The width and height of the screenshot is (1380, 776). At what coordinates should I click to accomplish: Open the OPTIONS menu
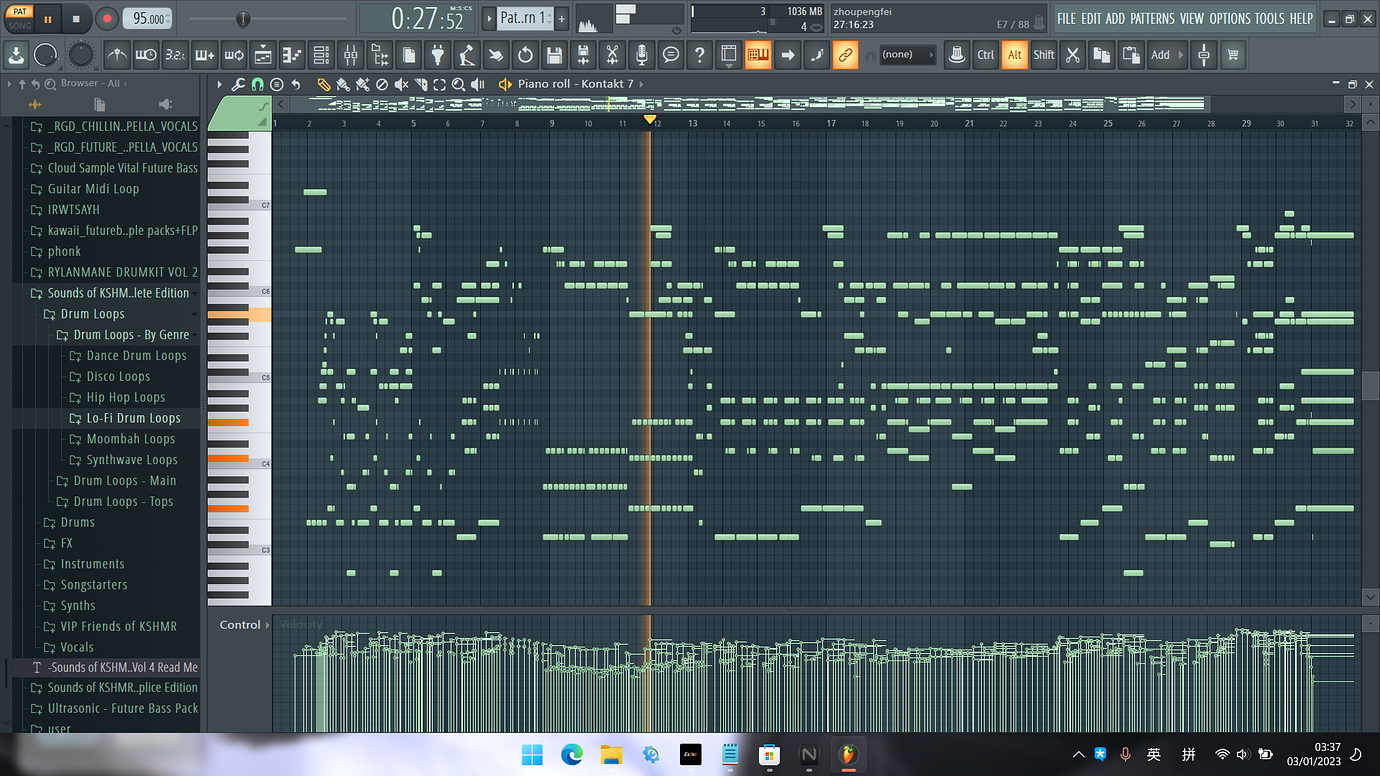(x=1229, y=19)
